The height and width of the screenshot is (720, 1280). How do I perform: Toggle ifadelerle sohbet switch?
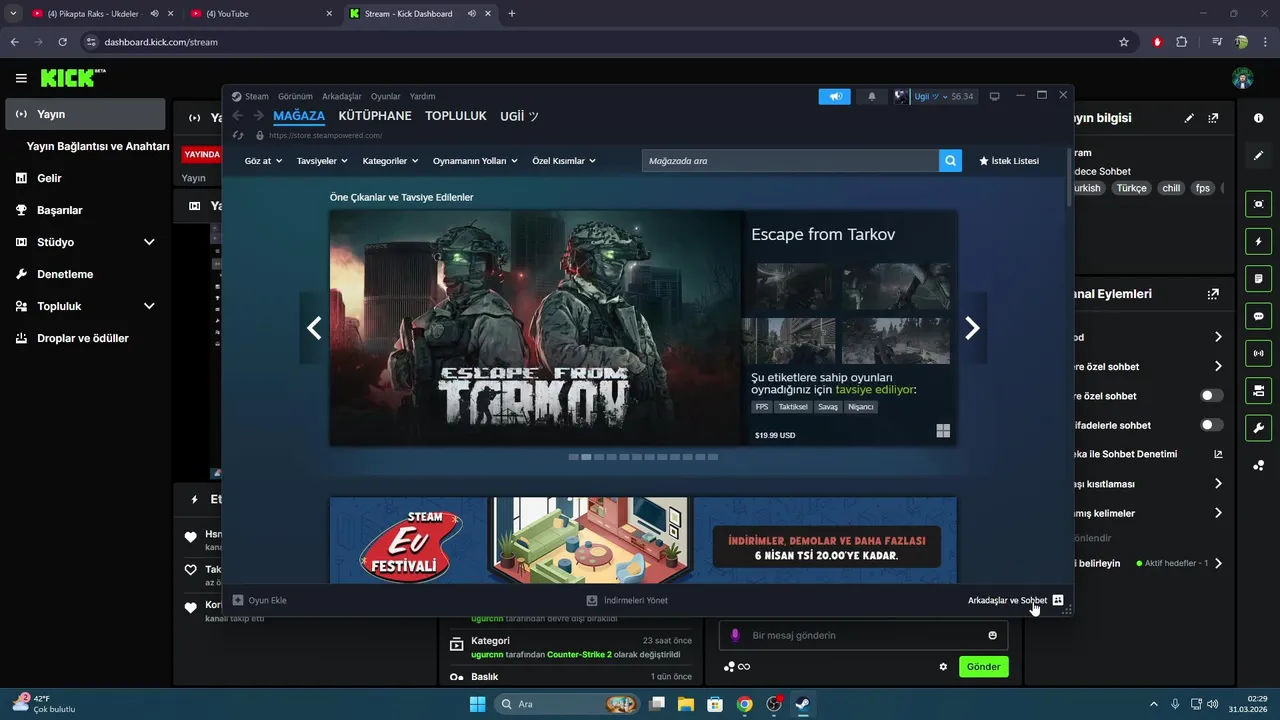1212,425
